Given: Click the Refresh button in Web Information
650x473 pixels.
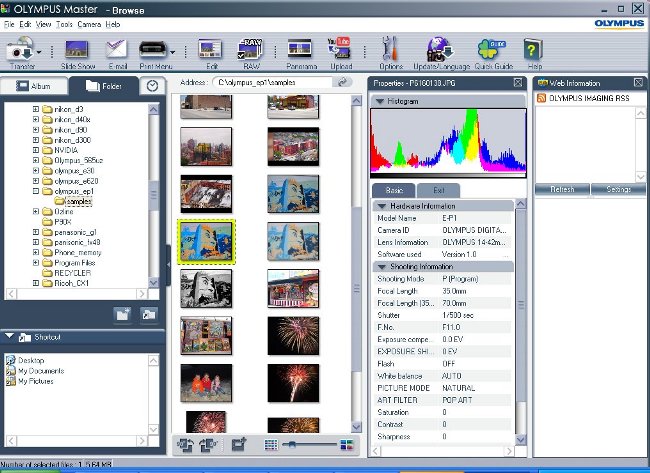Looking at the screenshot, I should click(561, 189).
